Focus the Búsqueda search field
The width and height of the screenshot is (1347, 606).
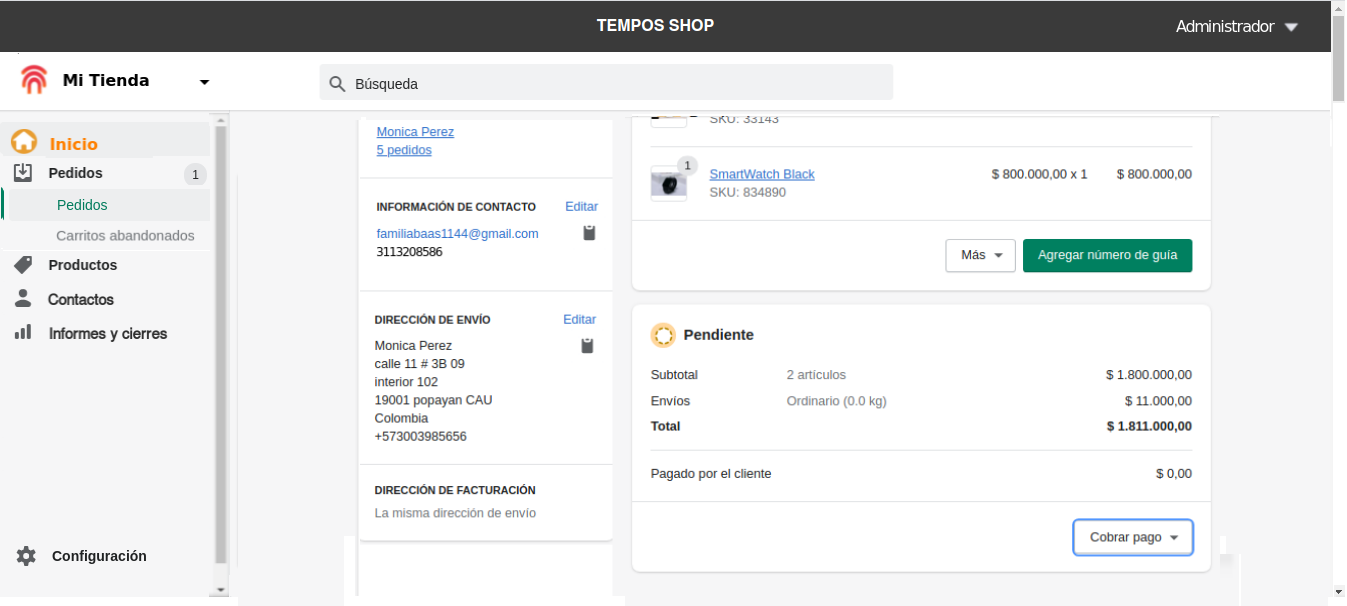click(x=606, y=83)
